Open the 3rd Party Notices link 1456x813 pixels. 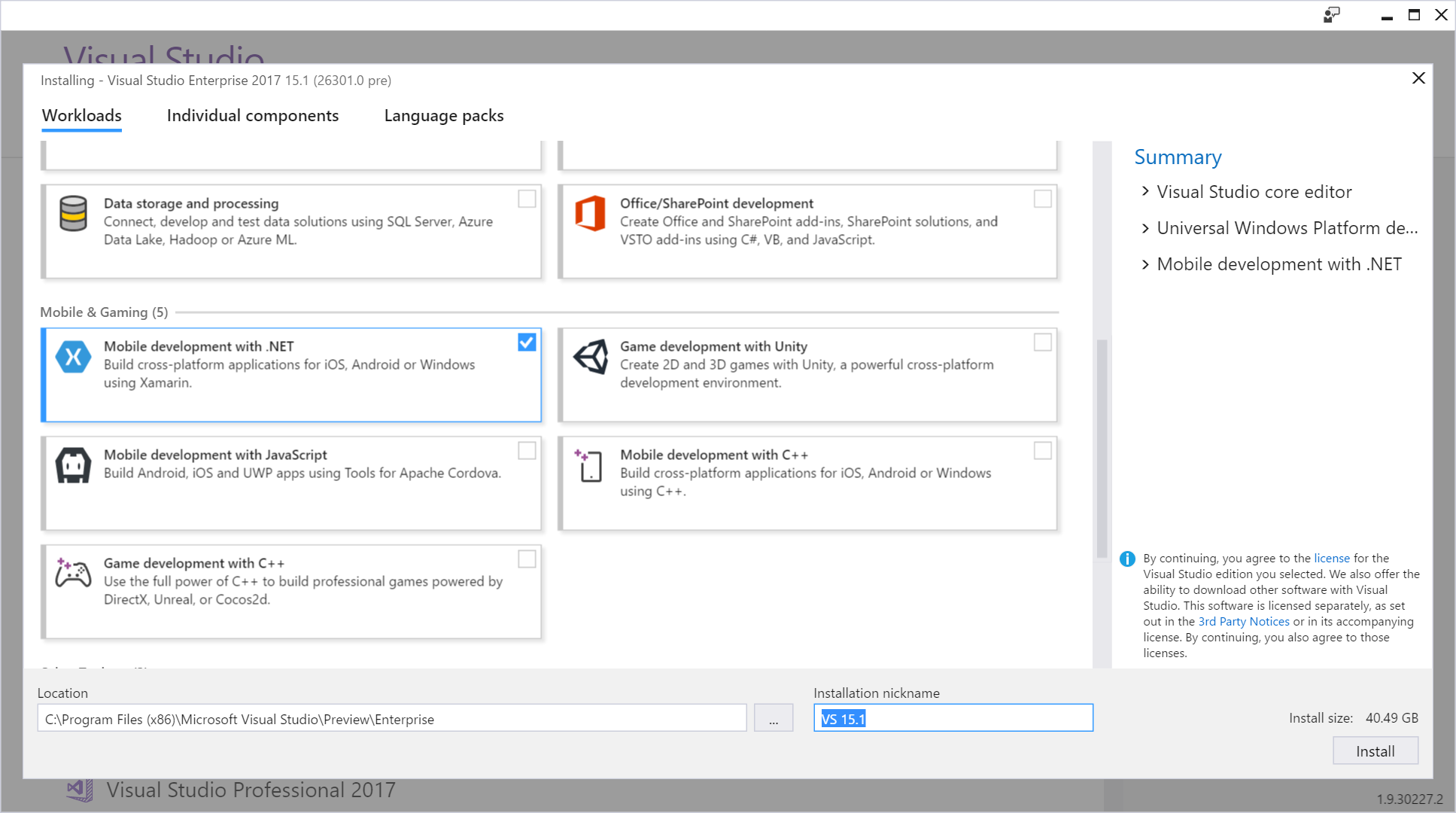click(1244, 622)
